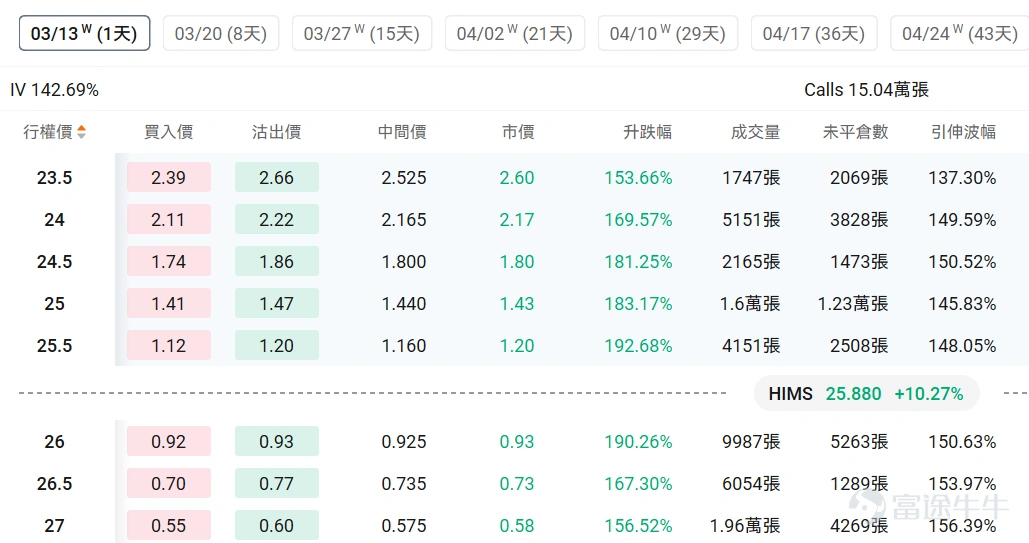Click bid price 2.39 for strike 23.5

point(169,177)
